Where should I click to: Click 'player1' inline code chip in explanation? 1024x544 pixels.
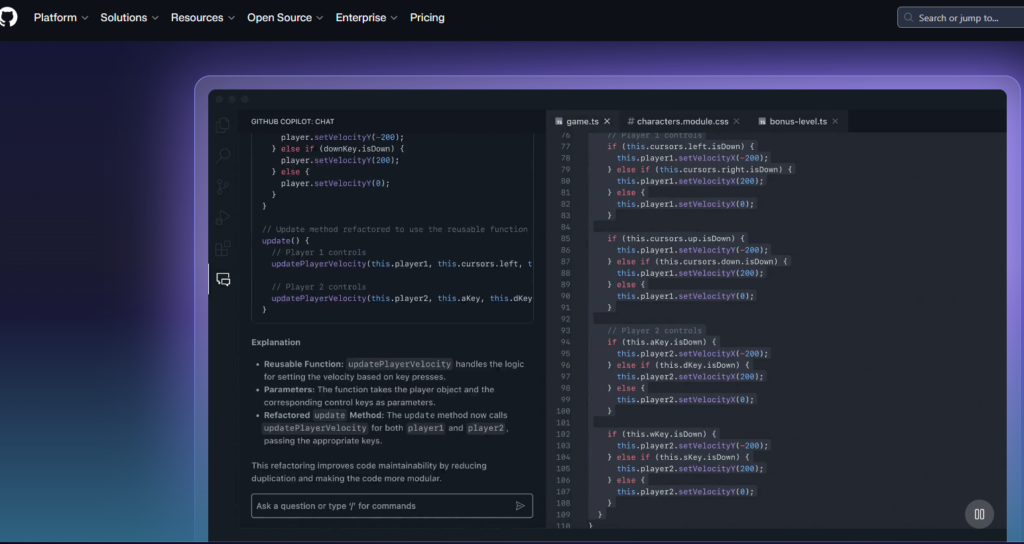pos(425,428)
